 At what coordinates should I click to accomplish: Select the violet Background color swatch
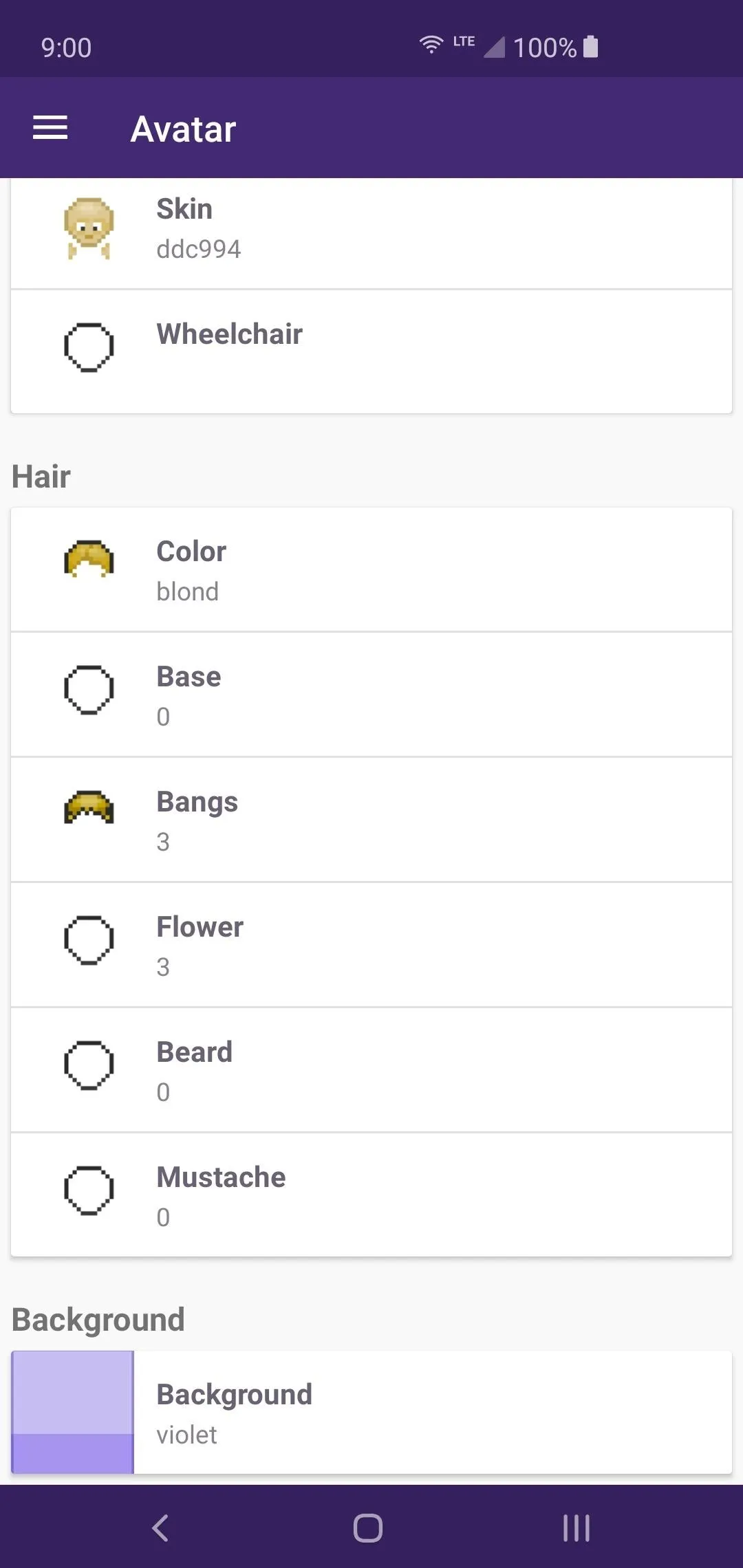point(72,1412)
